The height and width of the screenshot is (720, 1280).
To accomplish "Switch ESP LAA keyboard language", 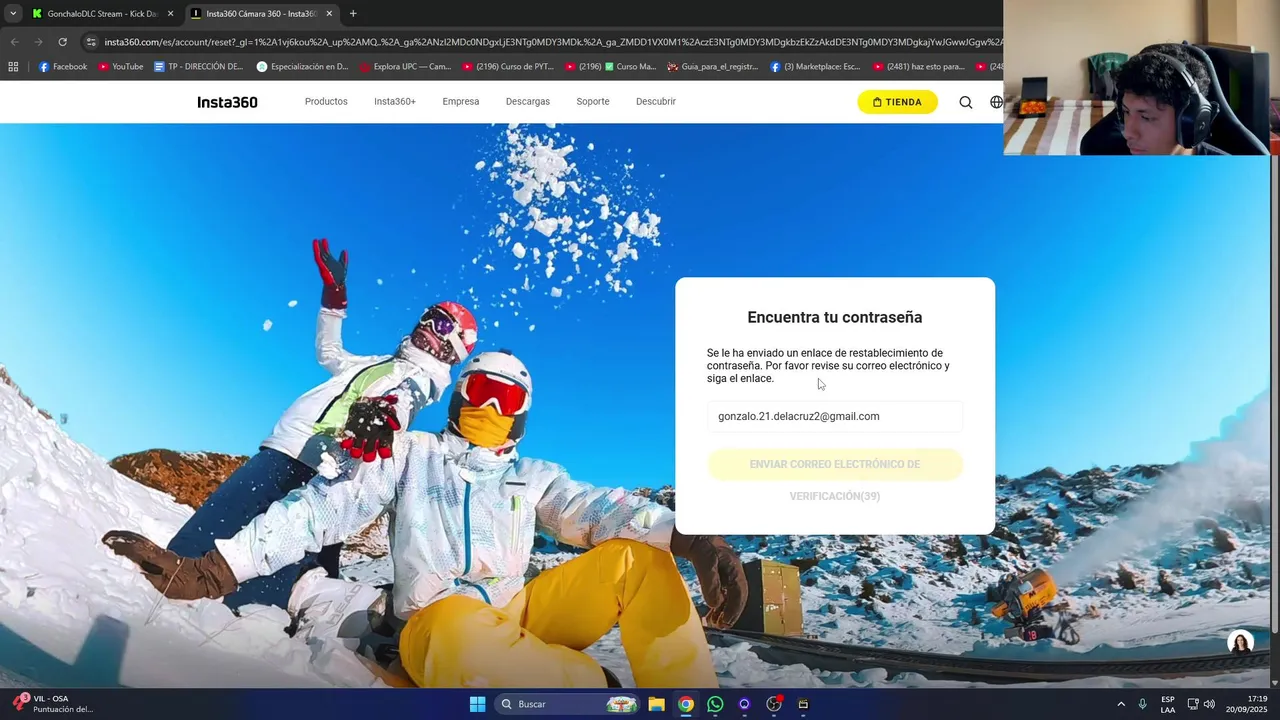I will [1168, 704].
